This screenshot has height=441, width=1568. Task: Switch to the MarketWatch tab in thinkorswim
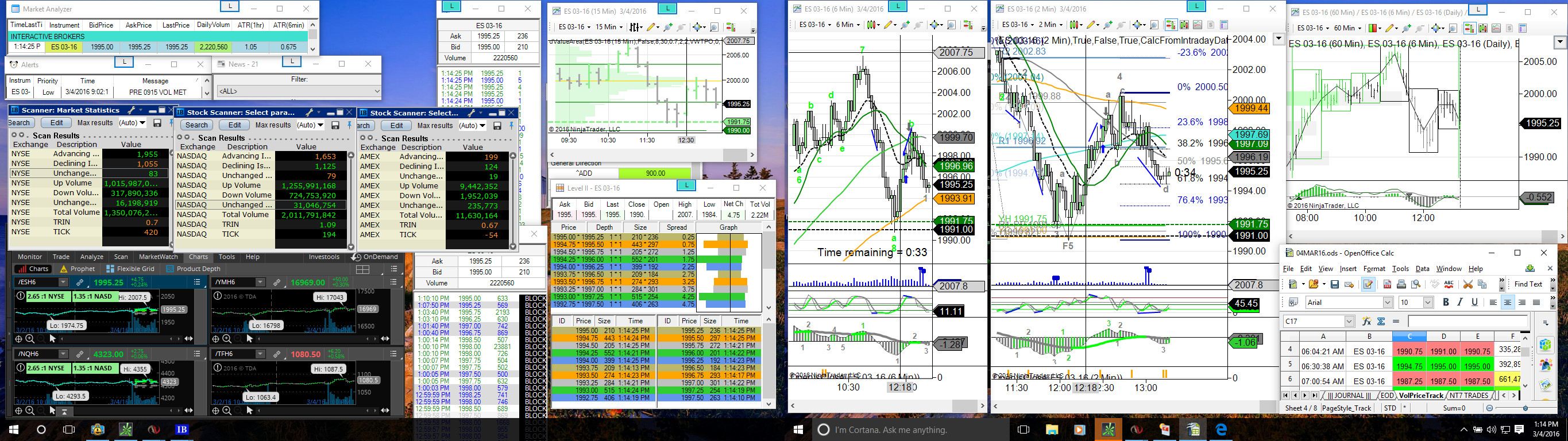[x=159, y=257]
